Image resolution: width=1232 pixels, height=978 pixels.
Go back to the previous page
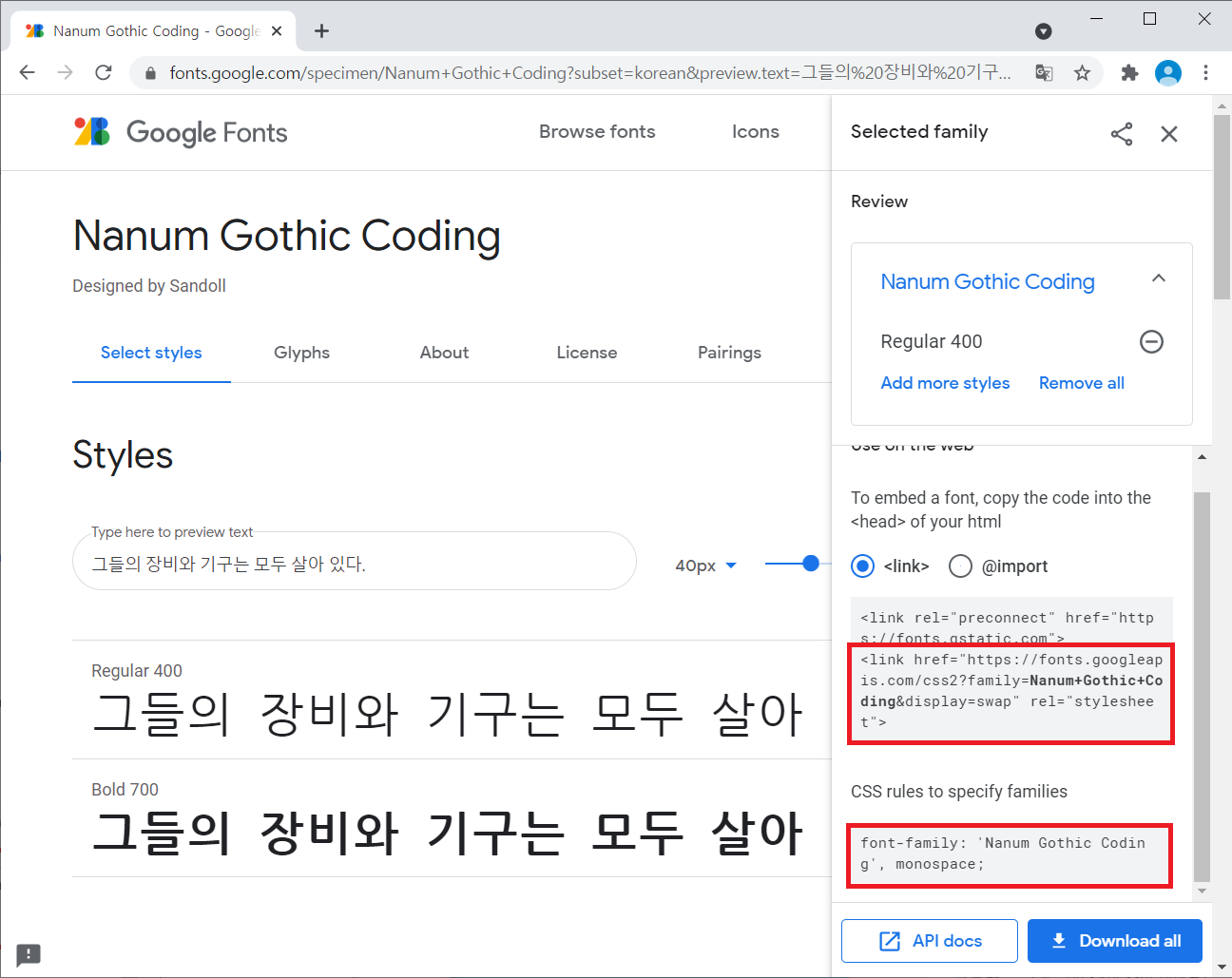pos(28,72)
